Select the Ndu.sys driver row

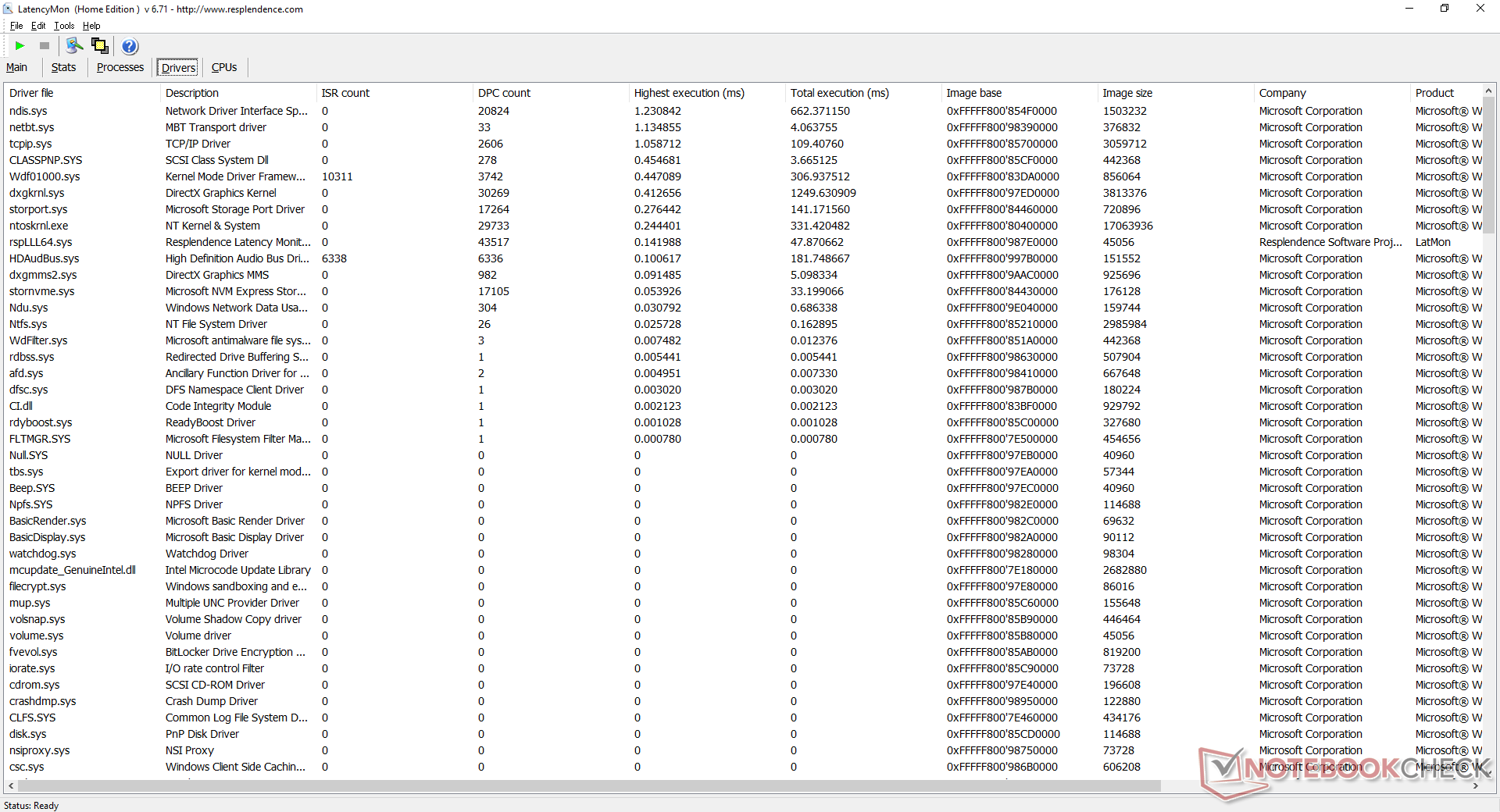[742, 308]
